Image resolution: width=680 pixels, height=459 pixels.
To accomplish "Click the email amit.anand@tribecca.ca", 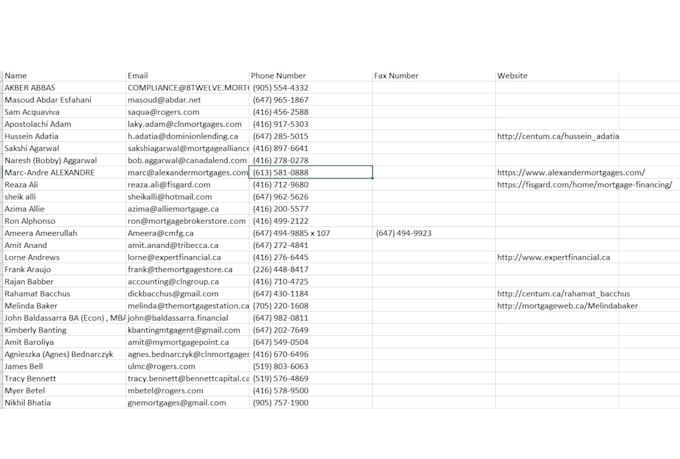I will coord(173,246).
